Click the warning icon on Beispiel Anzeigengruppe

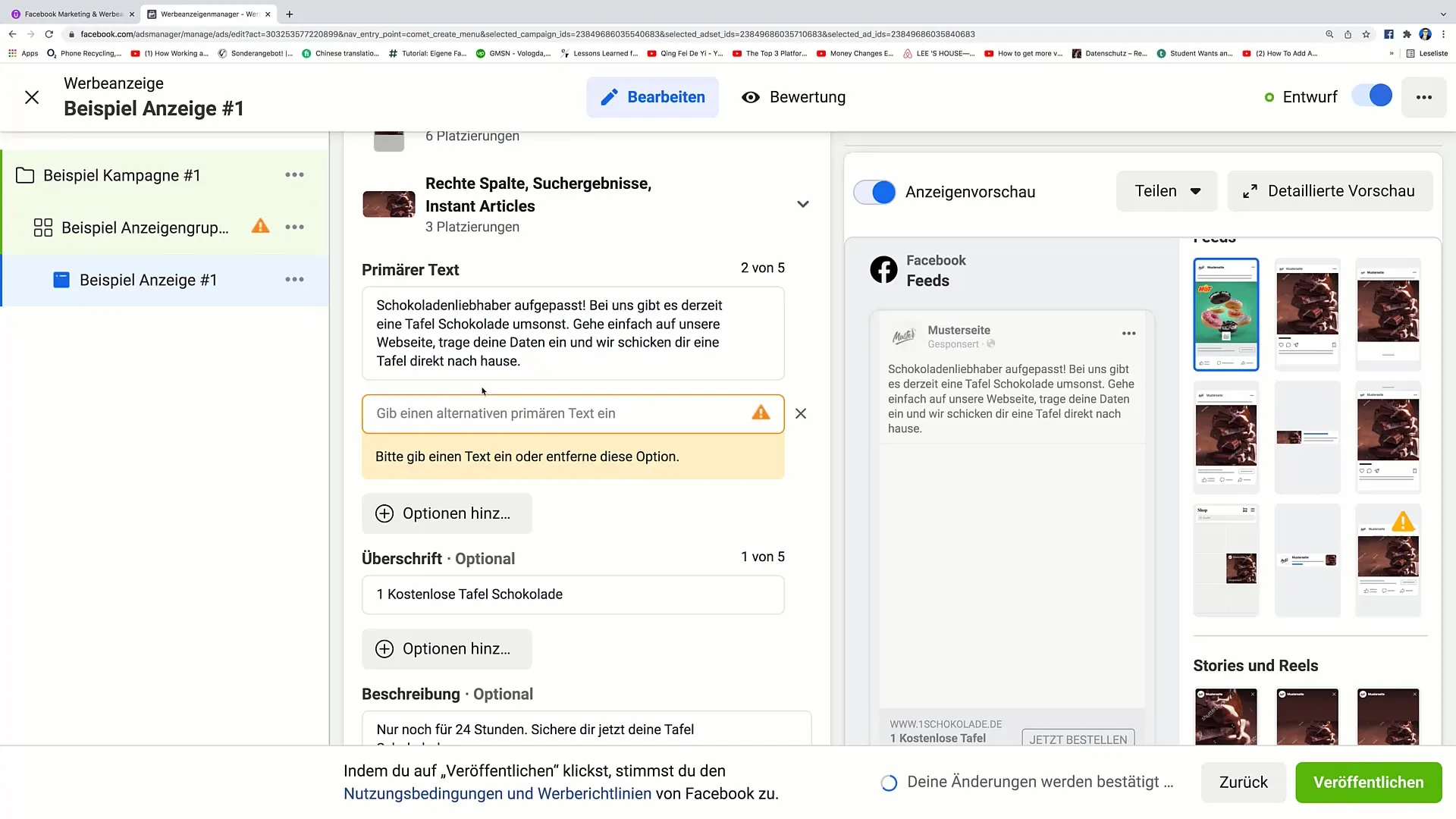tap(261, 227)
